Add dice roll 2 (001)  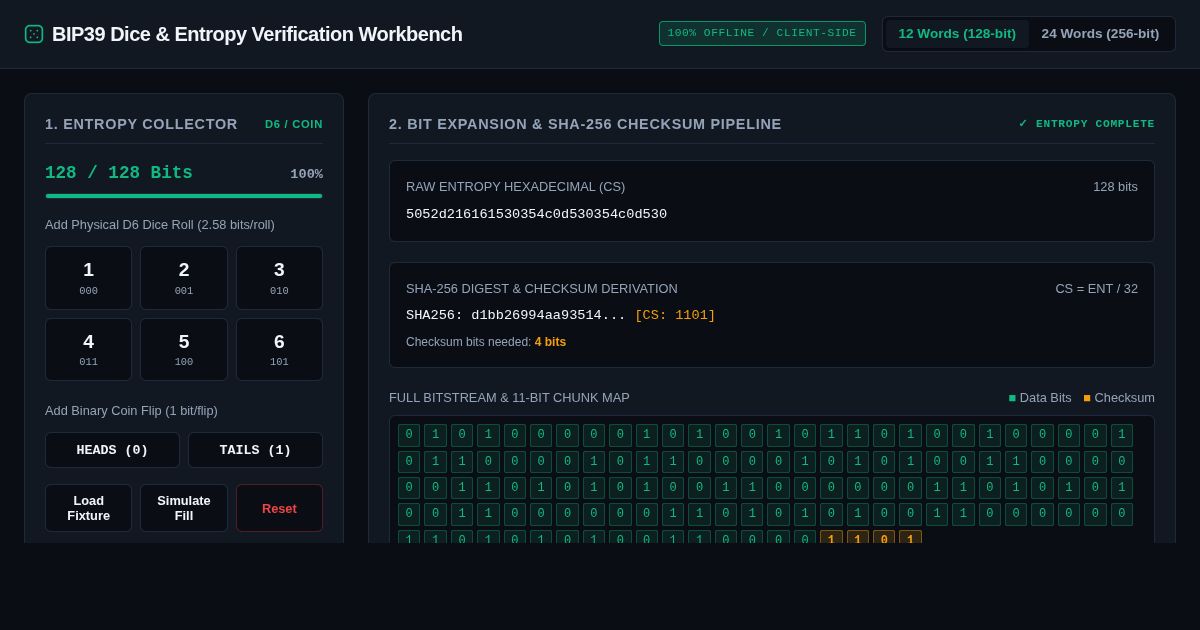pyautogui.click(x=184, y=278)
